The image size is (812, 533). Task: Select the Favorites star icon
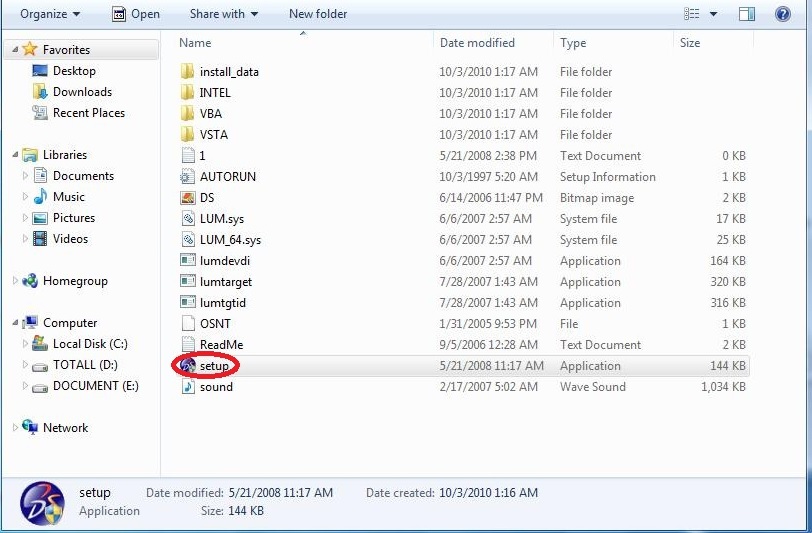coord(30,49)
